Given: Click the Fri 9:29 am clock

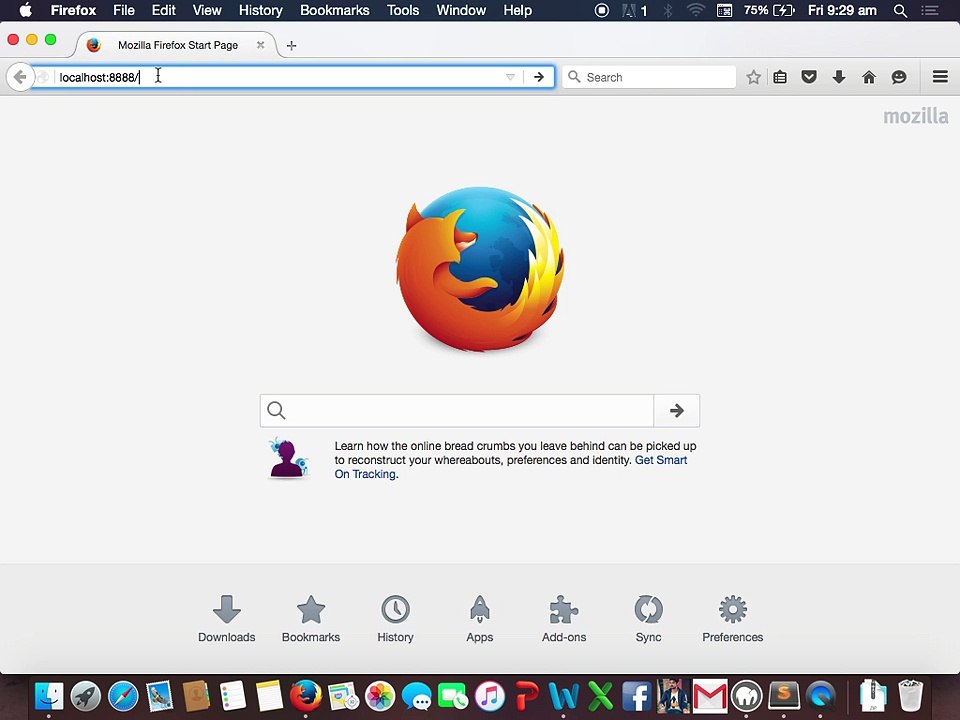Looking at the screenshot, I should (842, 10).
